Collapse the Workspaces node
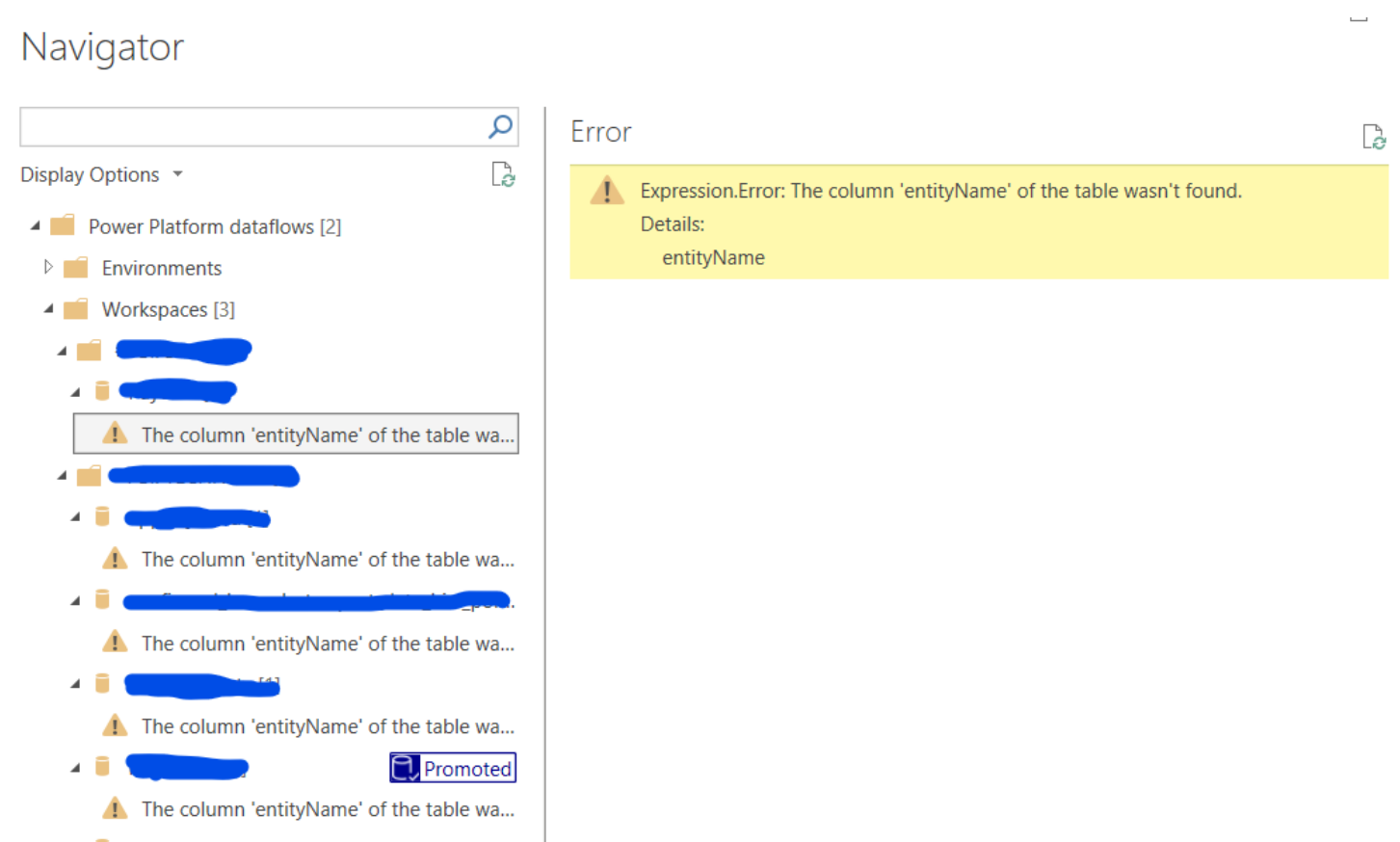Screen dimensions: 1400x842 pyautogui.click(x=49, y=309)
